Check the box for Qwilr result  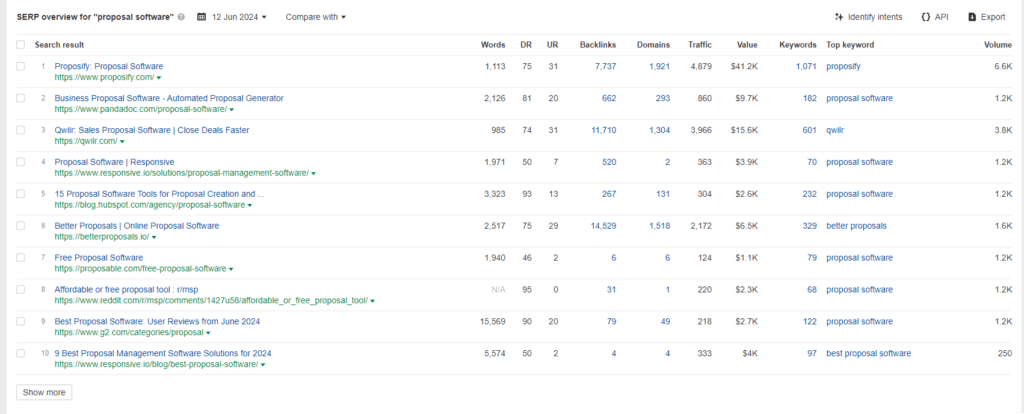[x=20, y=130]
